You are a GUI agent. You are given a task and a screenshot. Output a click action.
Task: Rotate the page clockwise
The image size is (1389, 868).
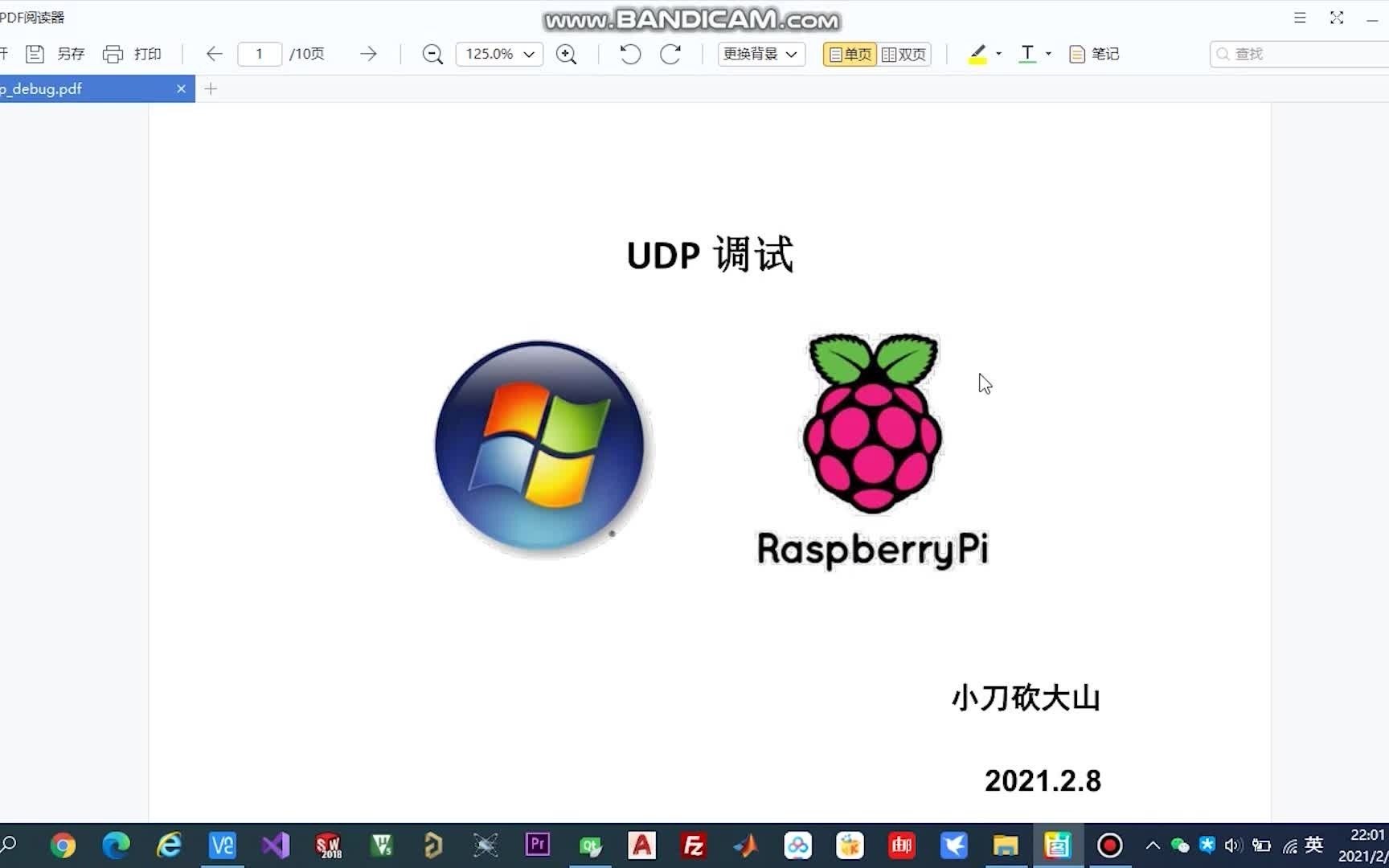click(670, 54)
